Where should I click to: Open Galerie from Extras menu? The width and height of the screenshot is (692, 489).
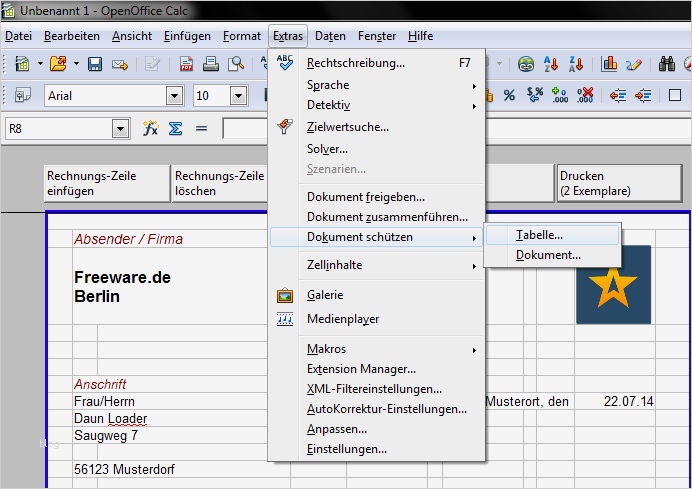pyautogui.click(x=377, y=295)
